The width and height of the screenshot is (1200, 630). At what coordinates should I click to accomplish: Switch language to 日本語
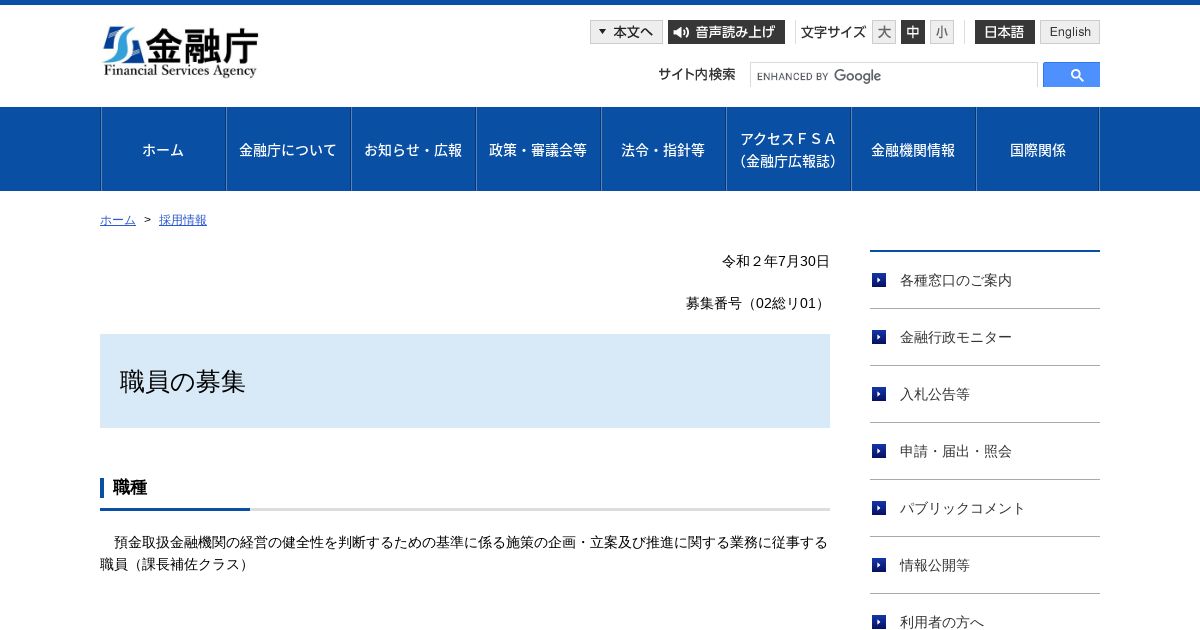pos(1005,32)
